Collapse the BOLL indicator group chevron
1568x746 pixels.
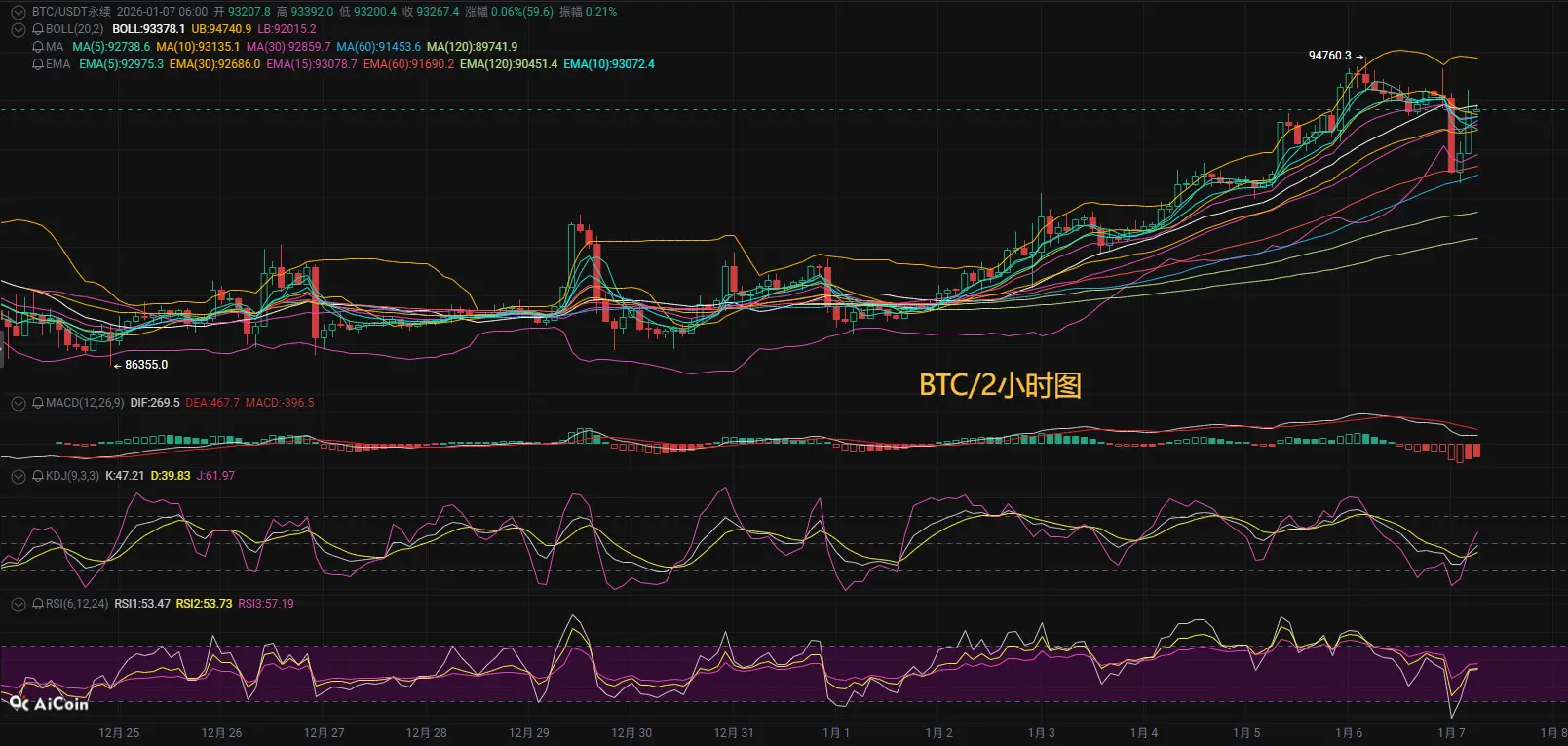(x=18, y=29)
